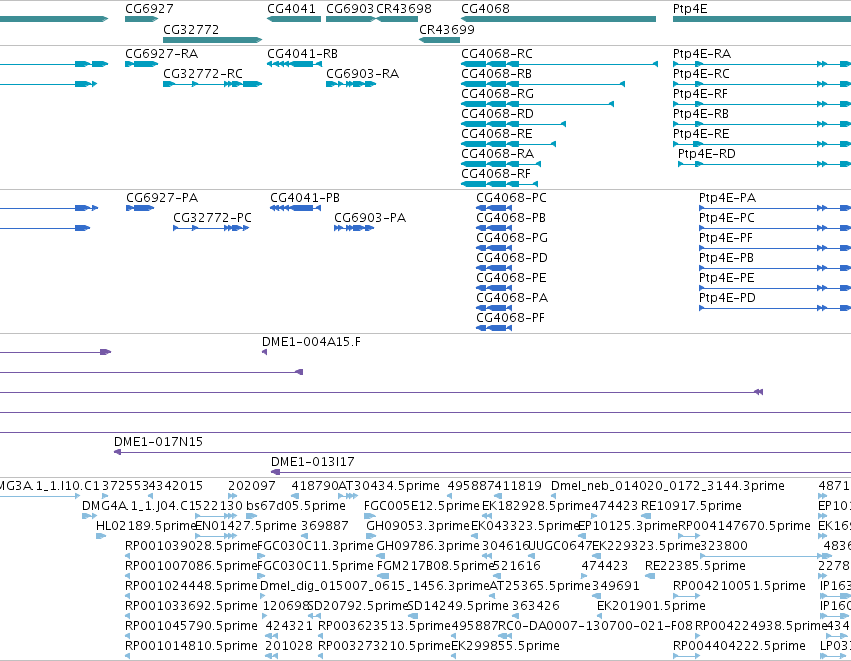
Task: Select transcript CG6927-RA
Action: (x=141, y=64)
